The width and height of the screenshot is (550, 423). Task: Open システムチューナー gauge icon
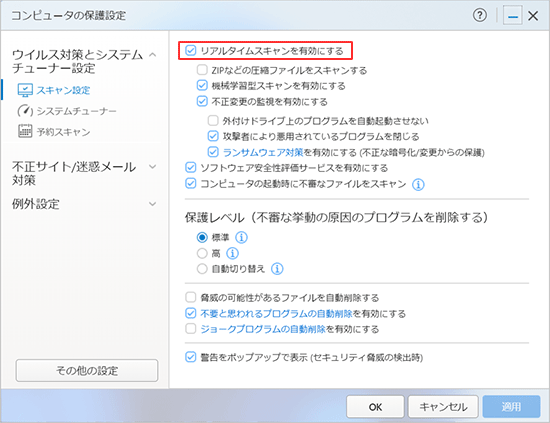[25, 111]
